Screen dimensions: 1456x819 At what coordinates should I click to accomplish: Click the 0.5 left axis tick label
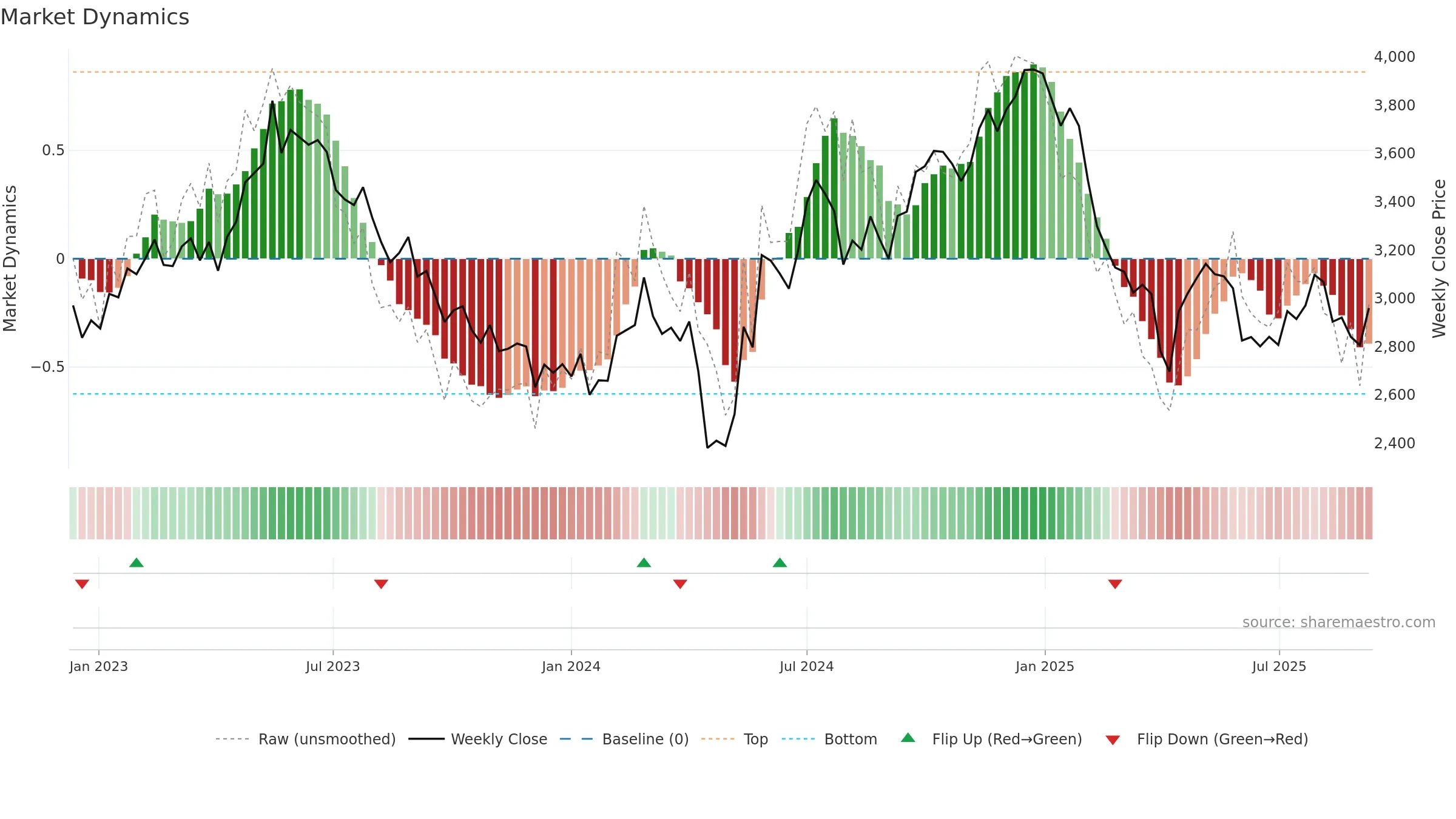53,150
